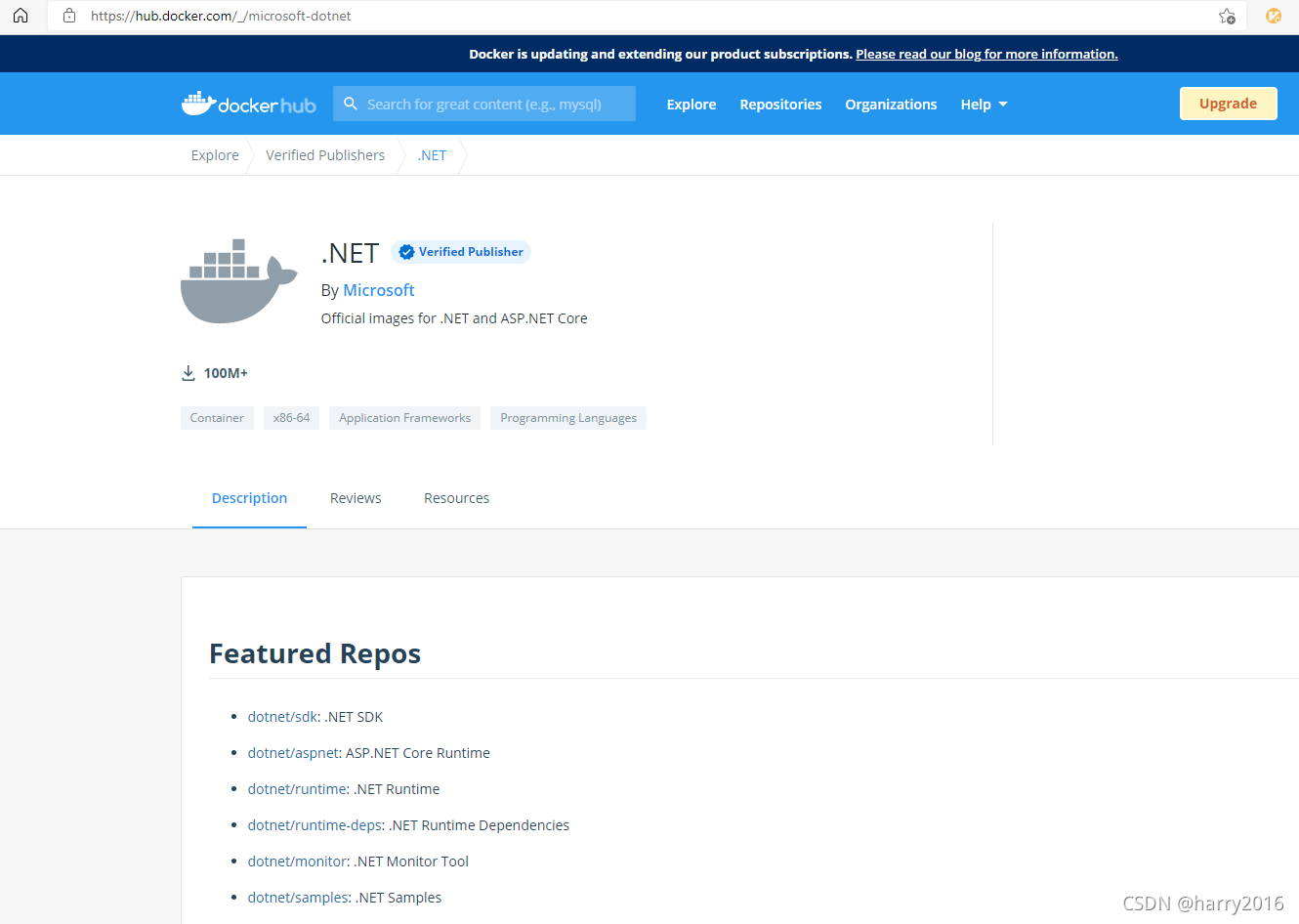Open the dotnet/samples repo link
The image size is (1299, 924).
click(298, 898)
